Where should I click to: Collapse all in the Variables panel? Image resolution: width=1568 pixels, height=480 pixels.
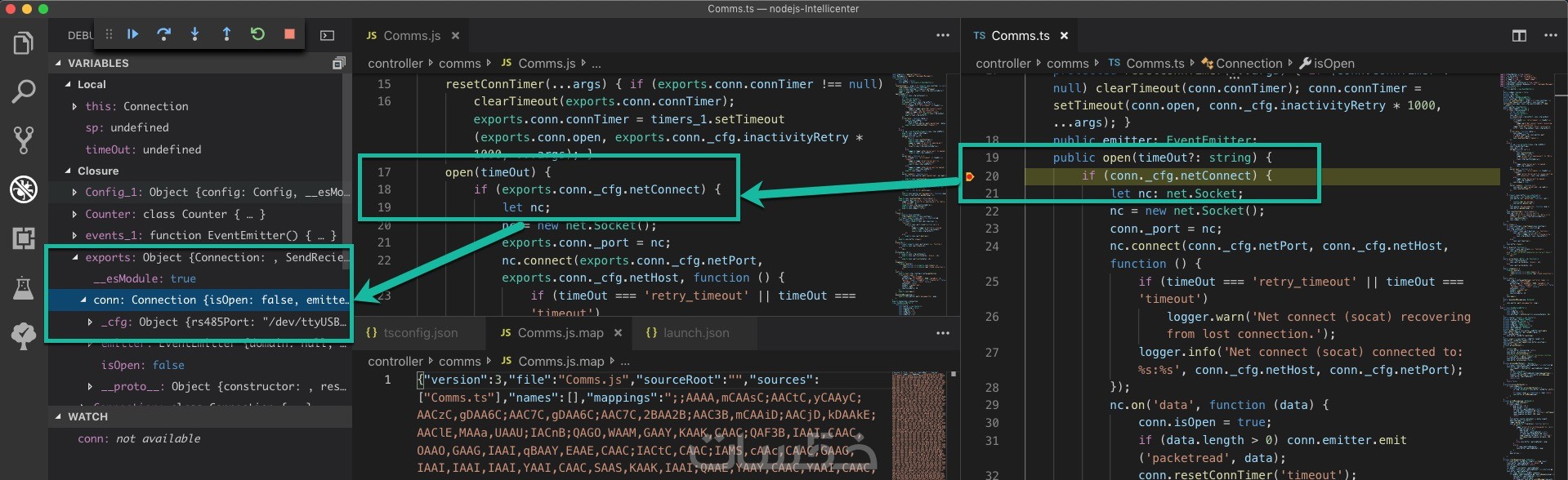click(338, 63)
